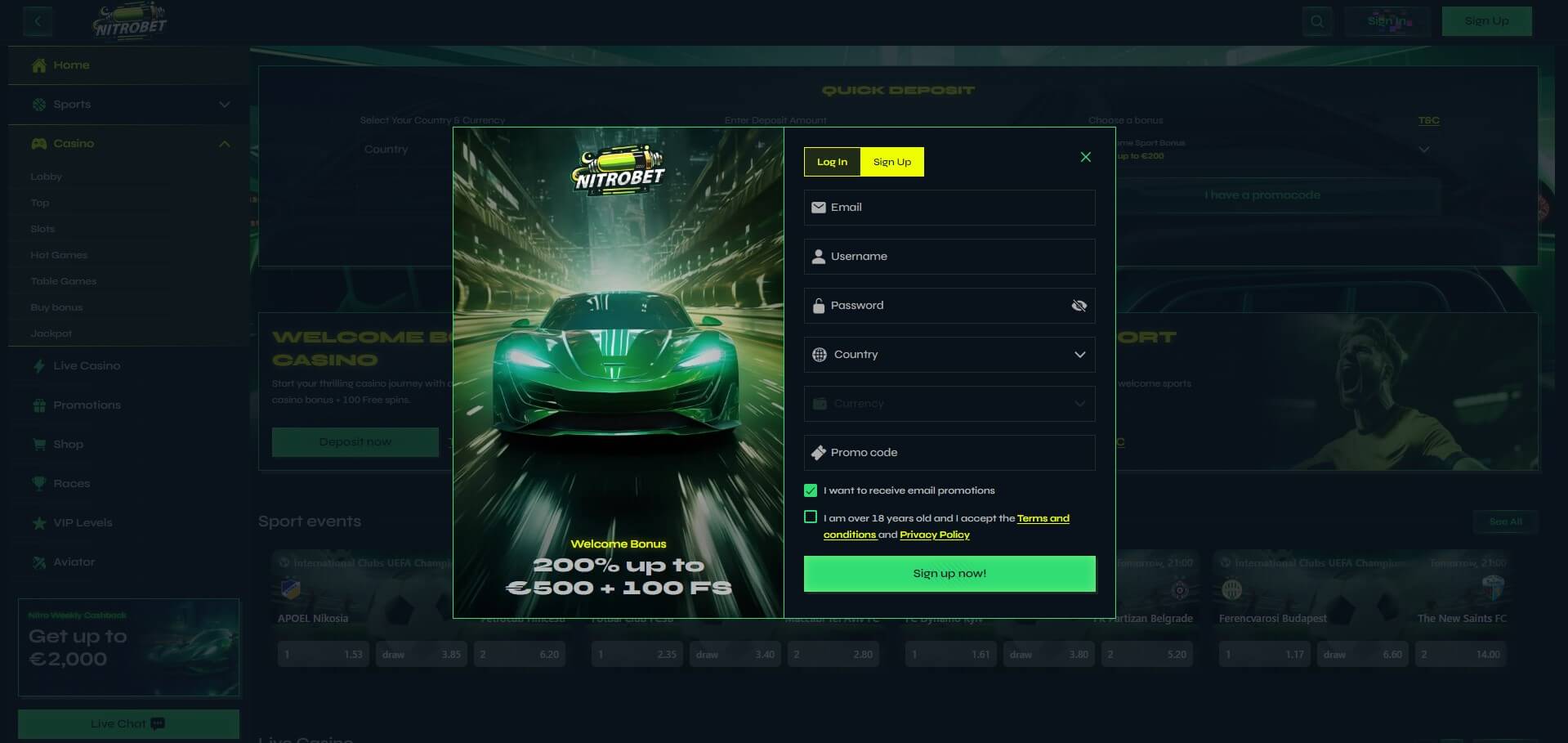Check the over 18 years old checkbox
Screen dimensions: 1568x743
tap(811, 517)
